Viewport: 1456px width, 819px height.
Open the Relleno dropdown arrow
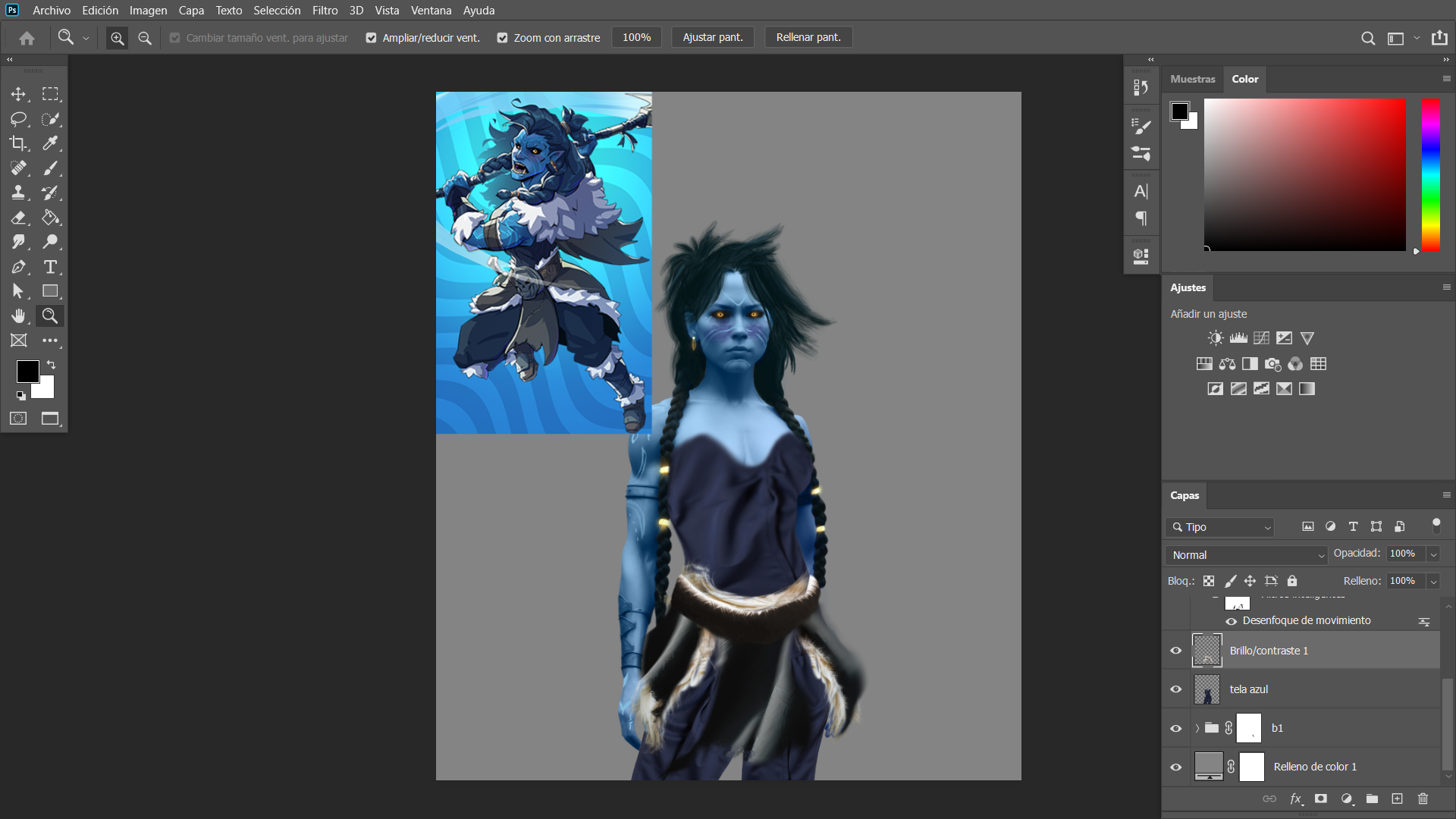click(1433, 582)
